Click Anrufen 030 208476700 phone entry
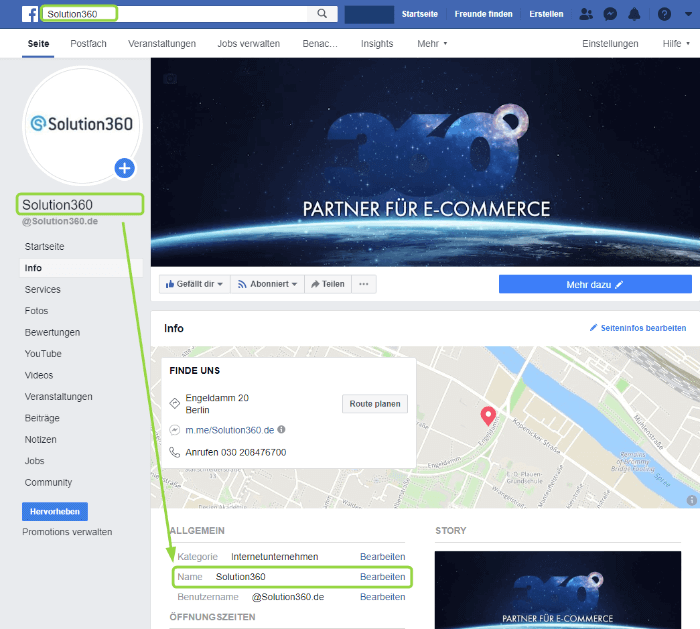 coord(236,452)
